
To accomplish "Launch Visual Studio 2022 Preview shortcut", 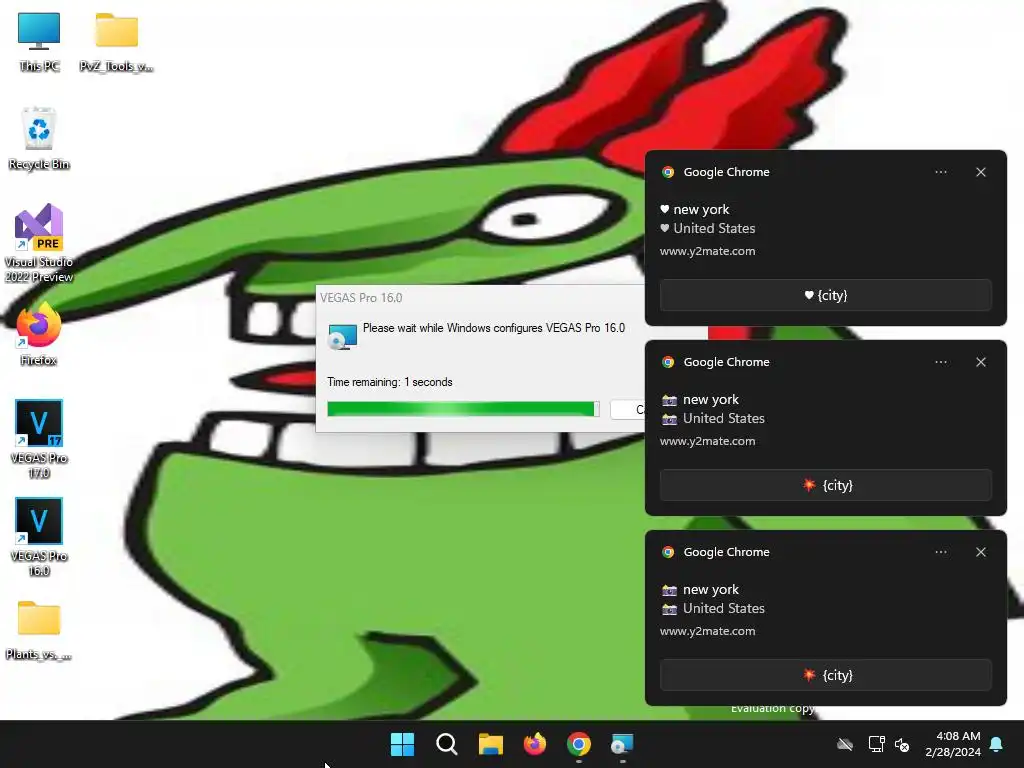I will (39, 243).
